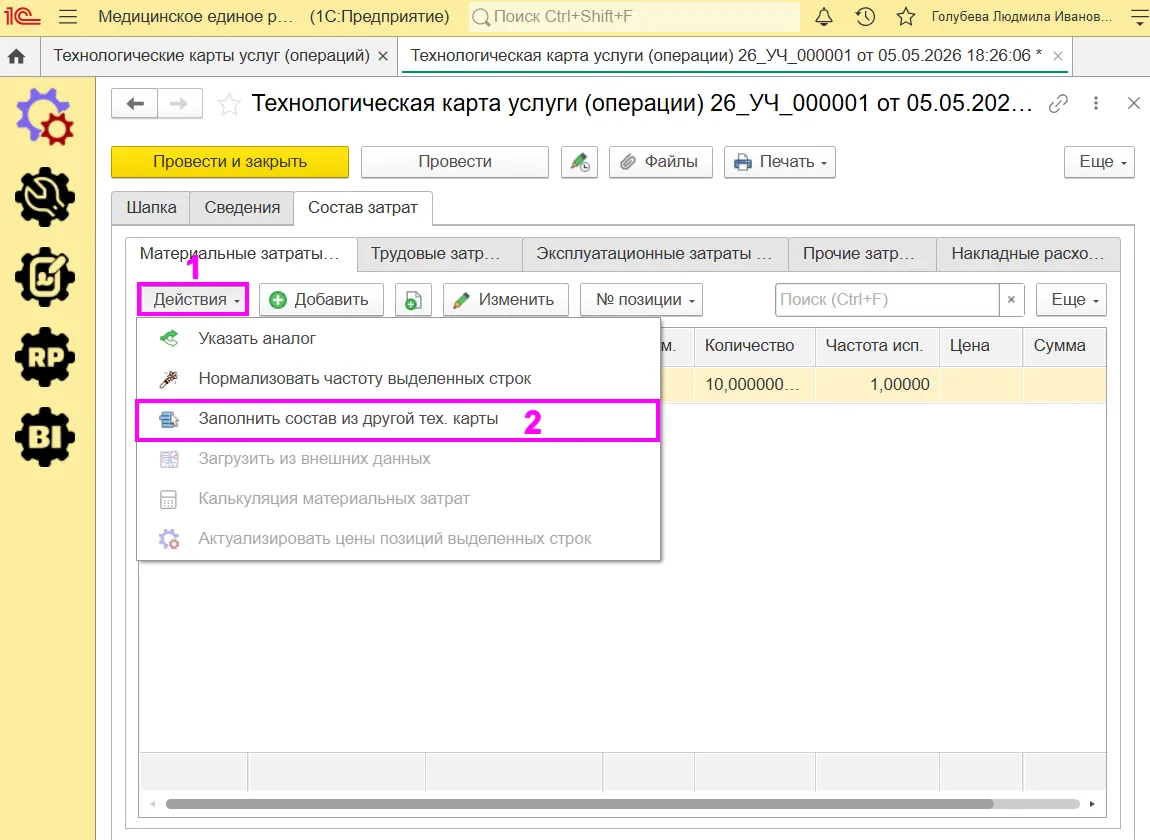Open the Файлы button

[661, 162]
